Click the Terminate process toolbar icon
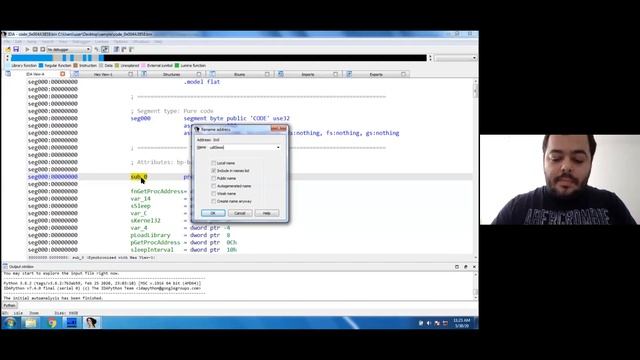This screenshot has height=360, width=640. 42,49
